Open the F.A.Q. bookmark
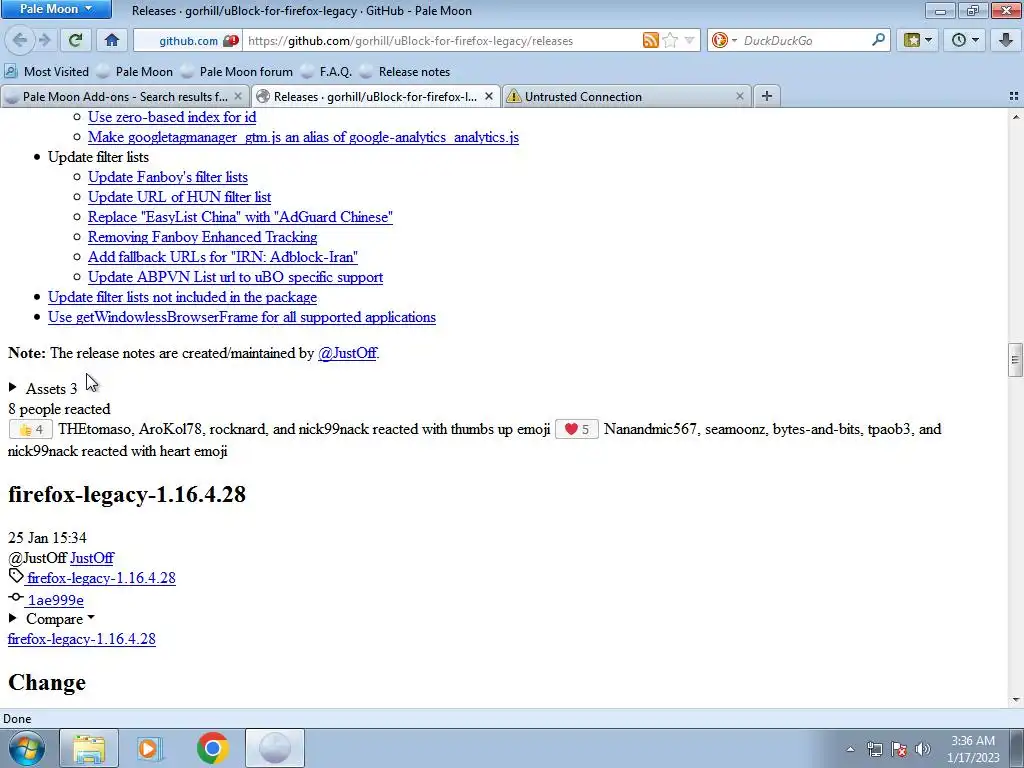Image resolution: width=1024 pixels, height=768 pixels. [x=327, y=72]
